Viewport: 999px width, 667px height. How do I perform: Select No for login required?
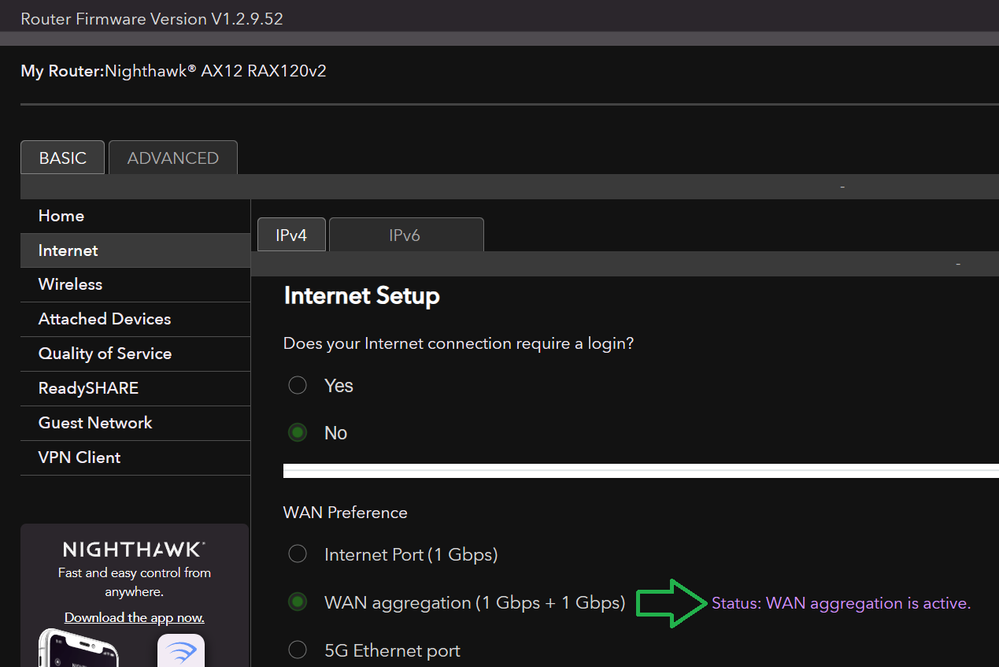pyautogui.click(x=298, y=433)
